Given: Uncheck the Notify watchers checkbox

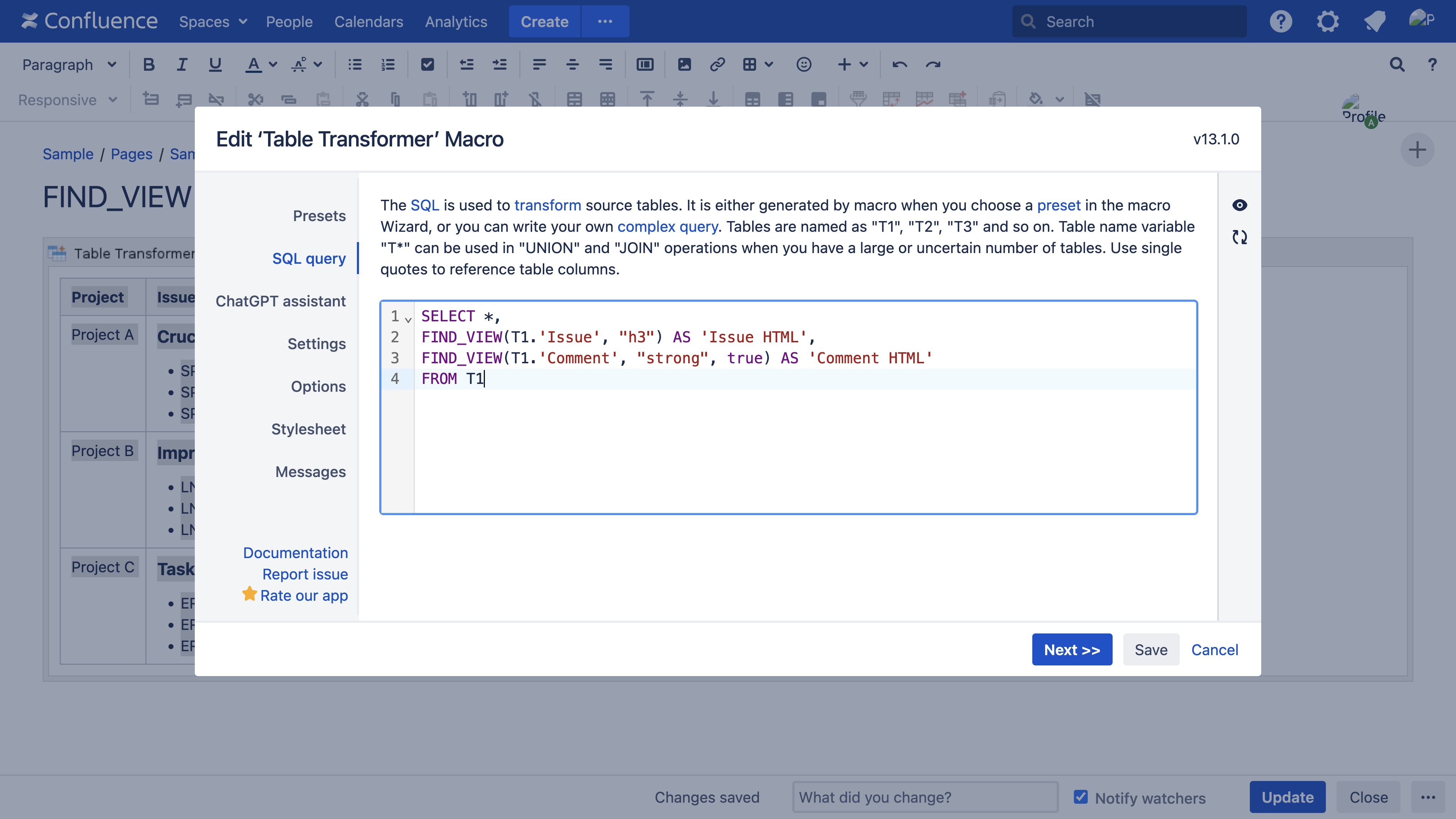Looking at the screenshot, I should point(1081,797).
